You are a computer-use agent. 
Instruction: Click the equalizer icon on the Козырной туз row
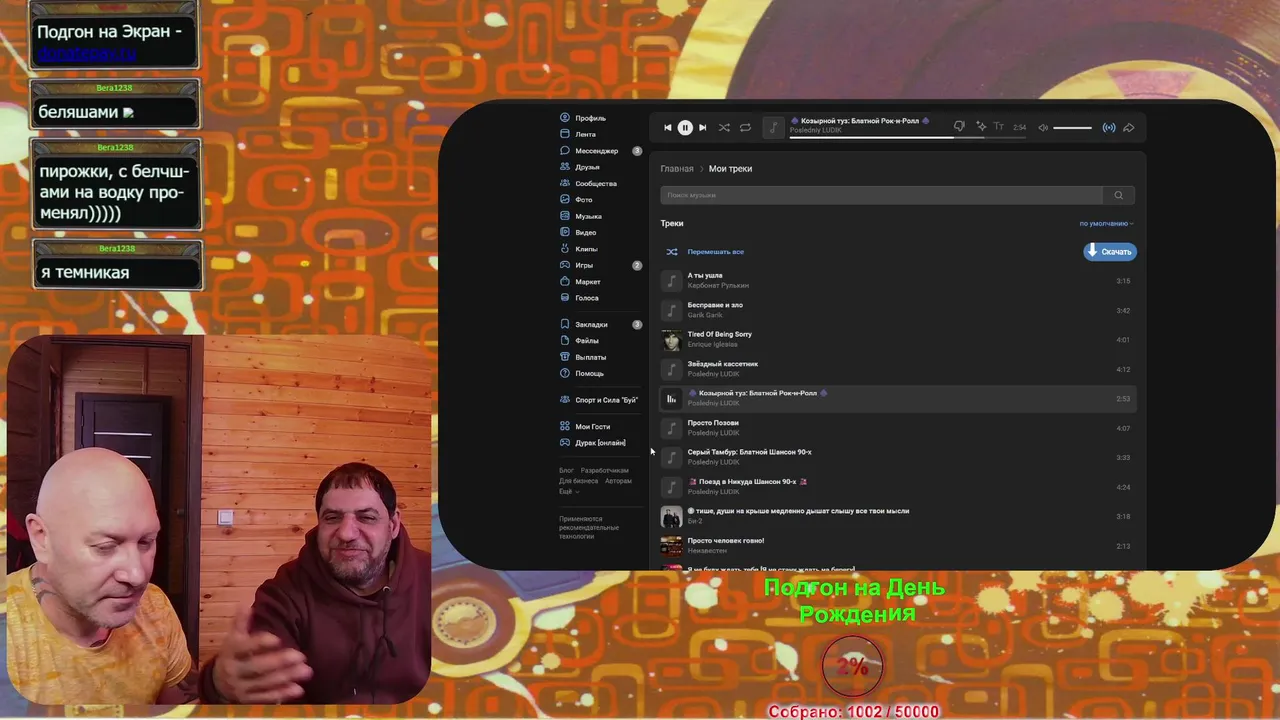[x=671, y=399]
